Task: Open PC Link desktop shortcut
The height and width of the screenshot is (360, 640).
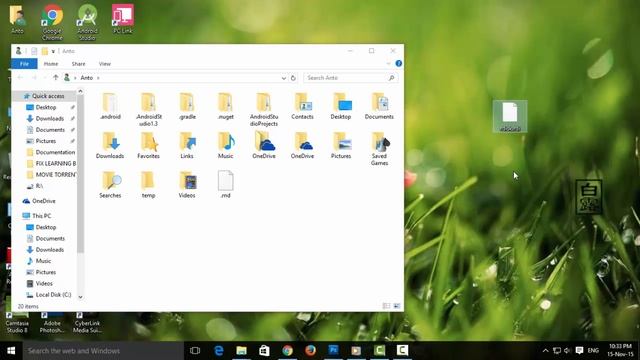Action: pos(123,19)
